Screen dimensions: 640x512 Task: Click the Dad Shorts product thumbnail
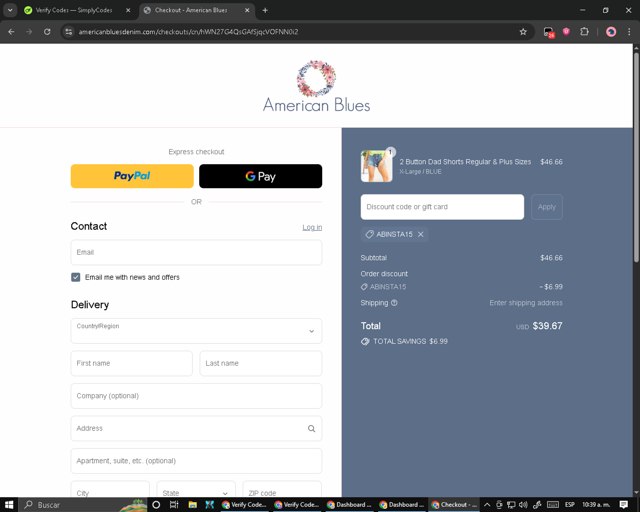pyautogui.click(x=376, y=166)
